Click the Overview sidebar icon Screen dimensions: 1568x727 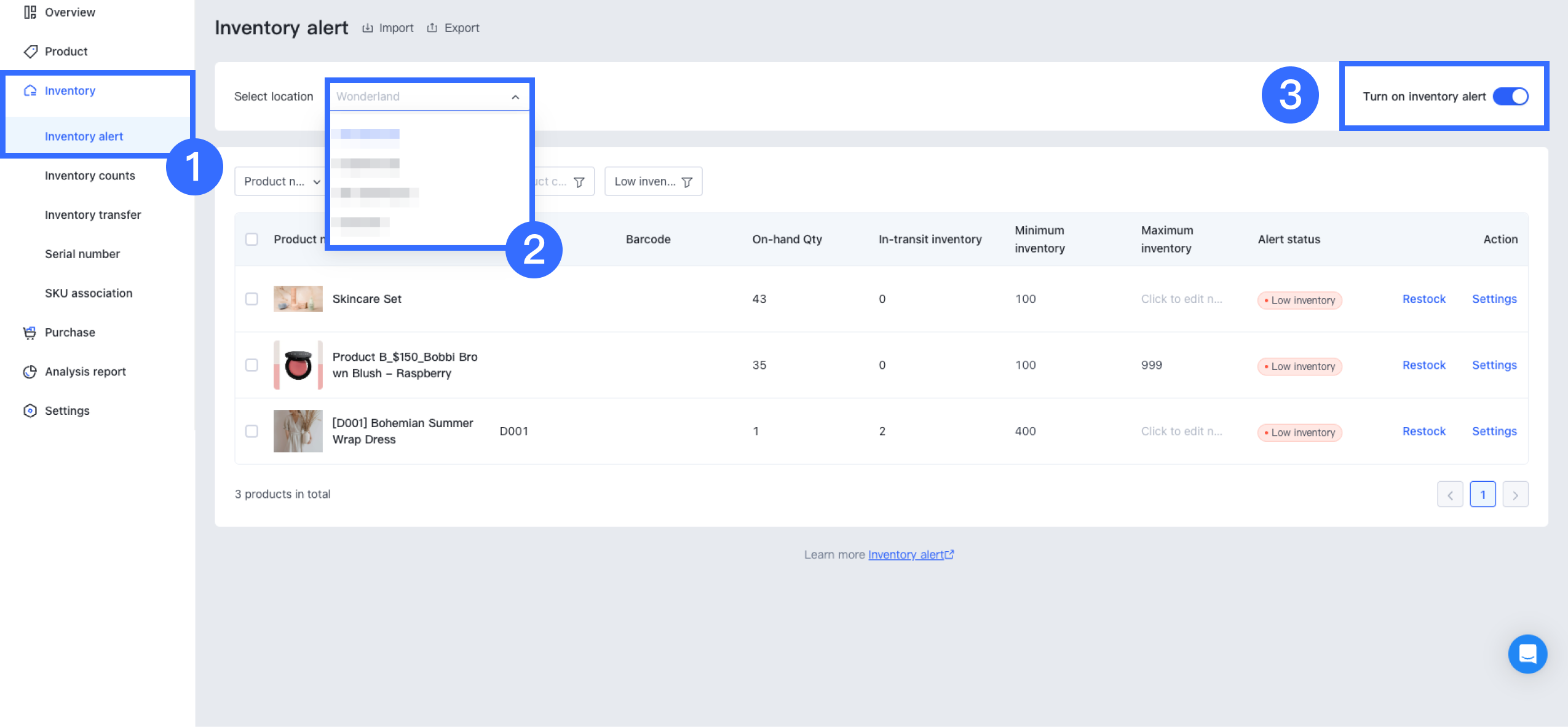[x=30, y=12]
